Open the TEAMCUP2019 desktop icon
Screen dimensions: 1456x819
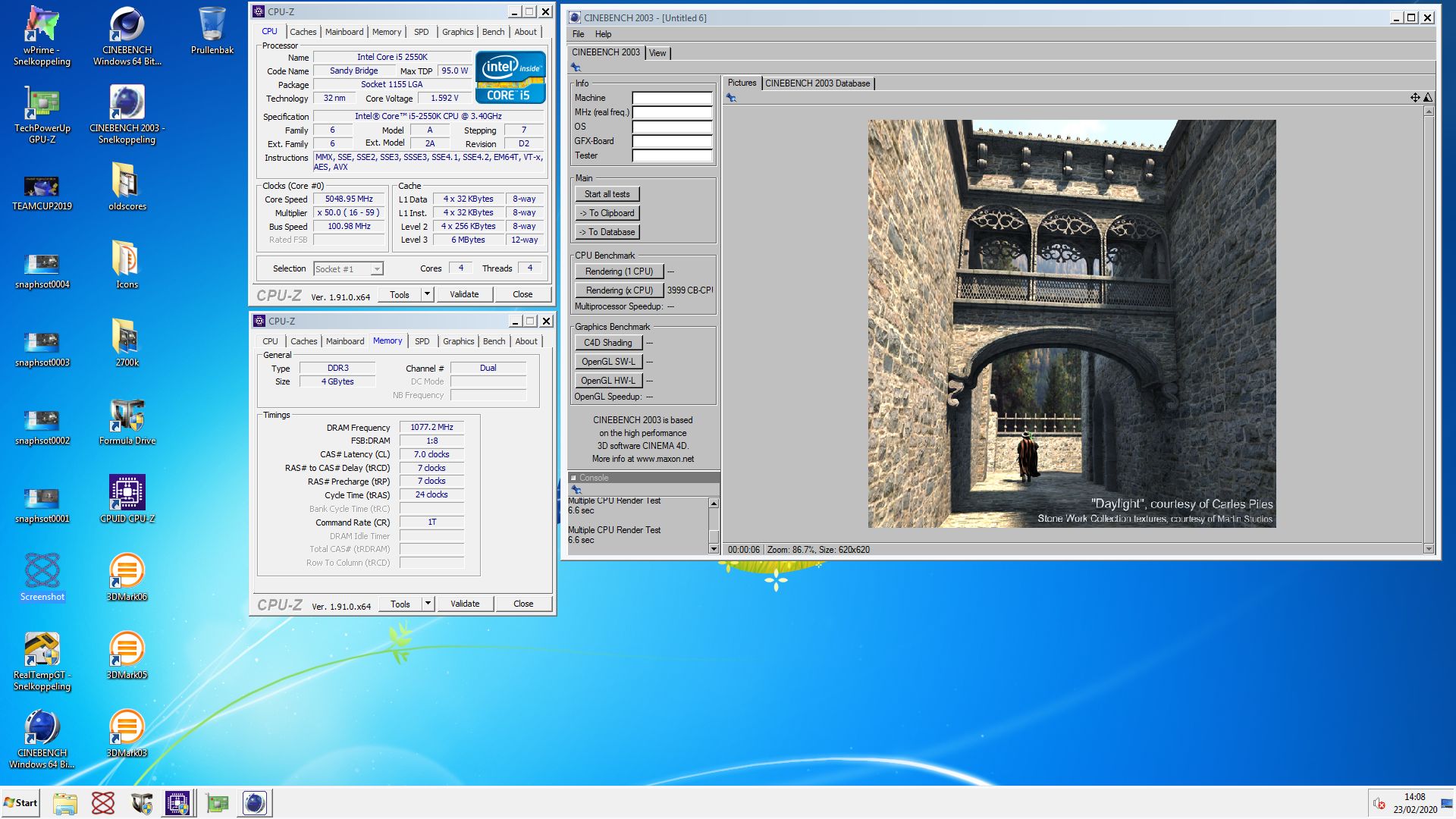[42, 193]
